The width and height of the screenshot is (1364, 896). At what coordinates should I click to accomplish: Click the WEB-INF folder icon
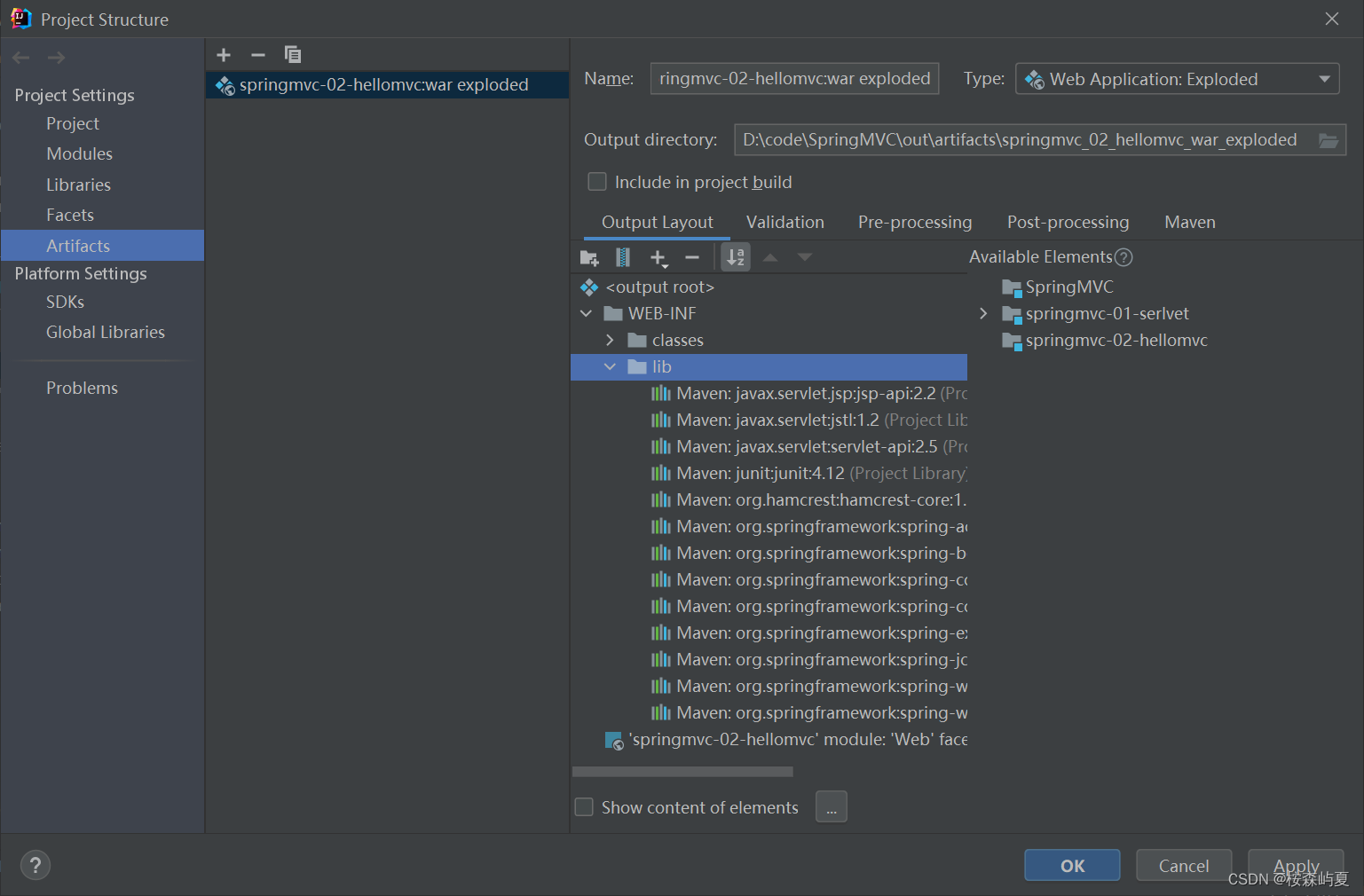613,313
